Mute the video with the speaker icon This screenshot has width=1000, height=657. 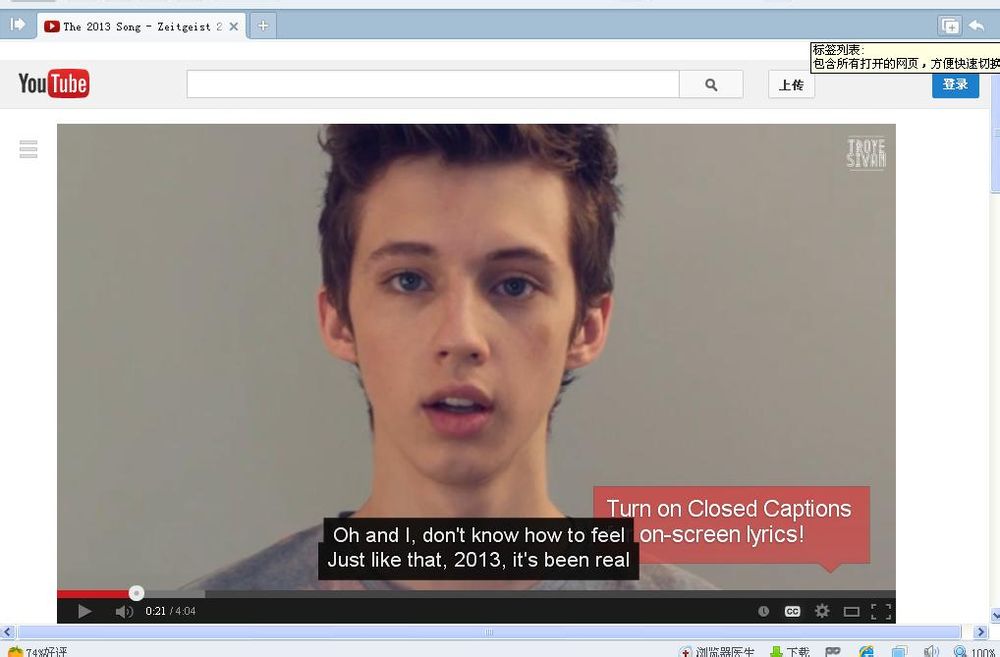124,611
